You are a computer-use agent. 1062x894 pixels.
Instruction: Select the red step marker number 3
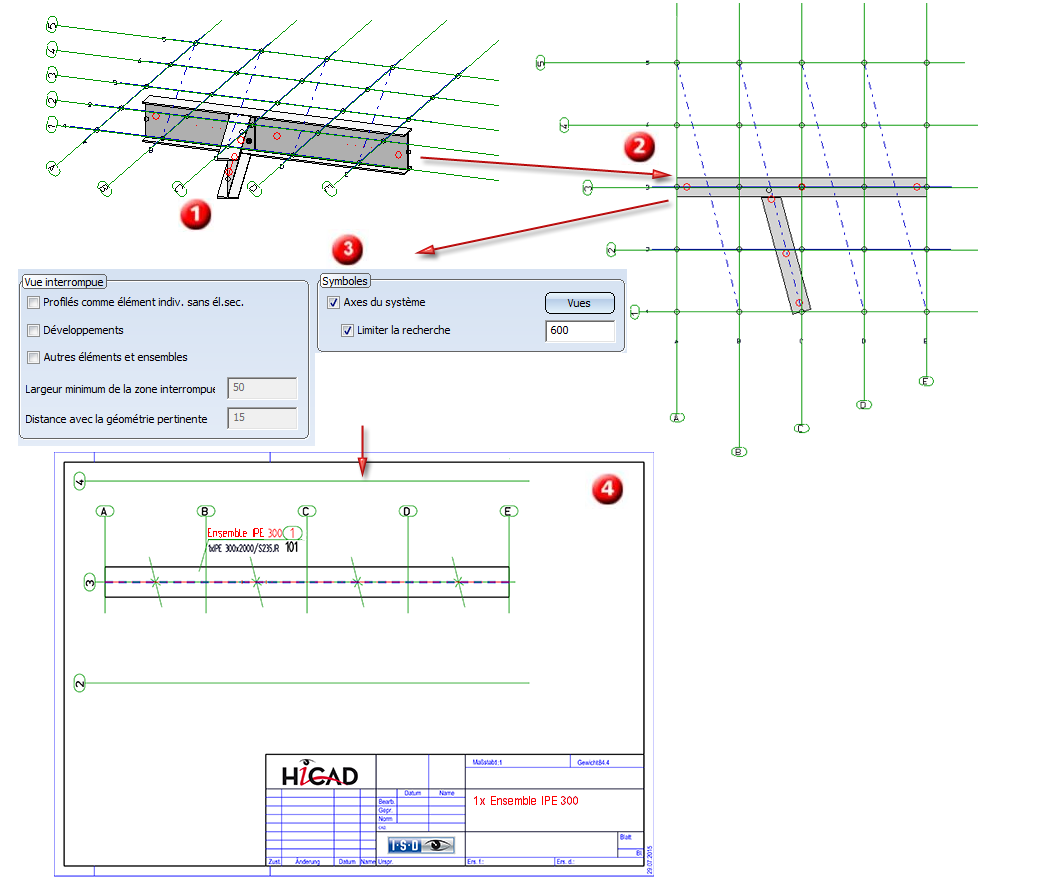(x=347, y=247)
